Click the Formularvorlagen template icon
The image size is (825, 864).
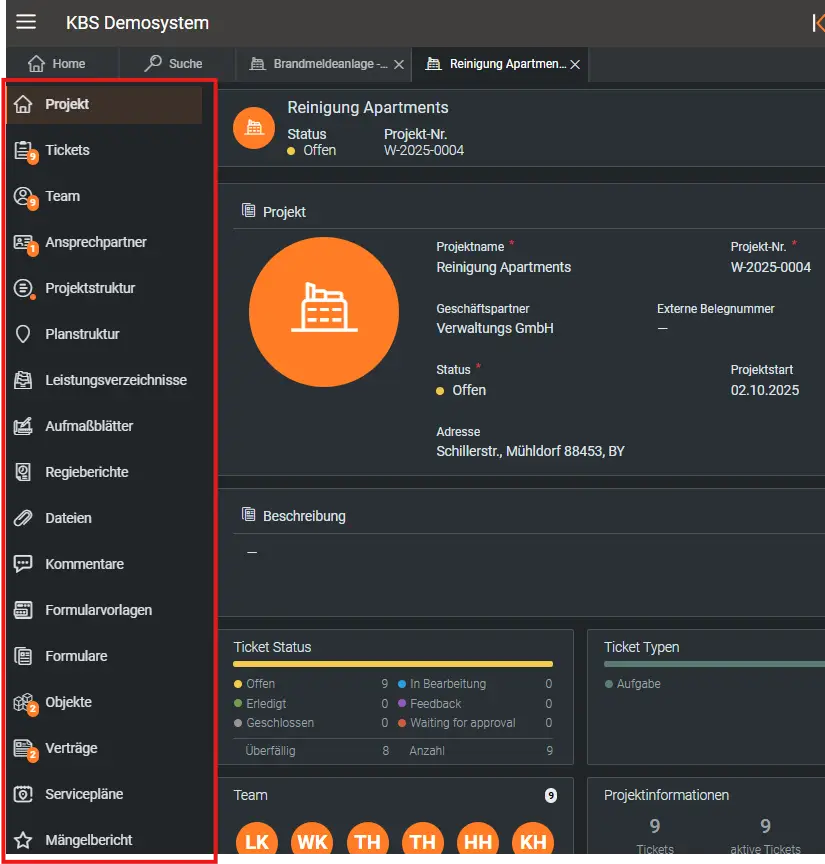(x=23, y=610)
